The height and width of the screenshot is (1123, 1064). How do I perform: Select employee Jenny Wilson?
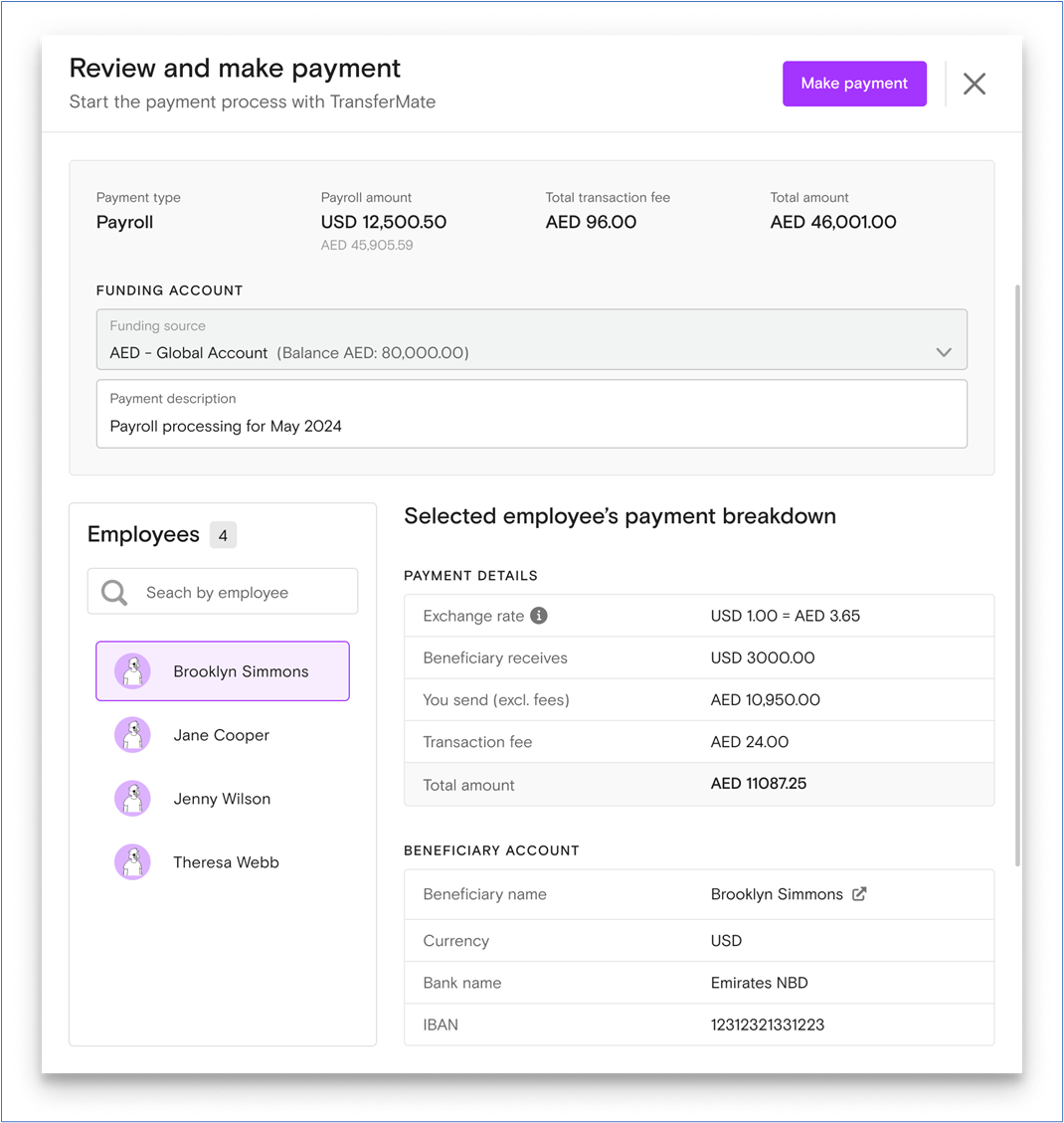pyautogui.click(x=221, y=799)
